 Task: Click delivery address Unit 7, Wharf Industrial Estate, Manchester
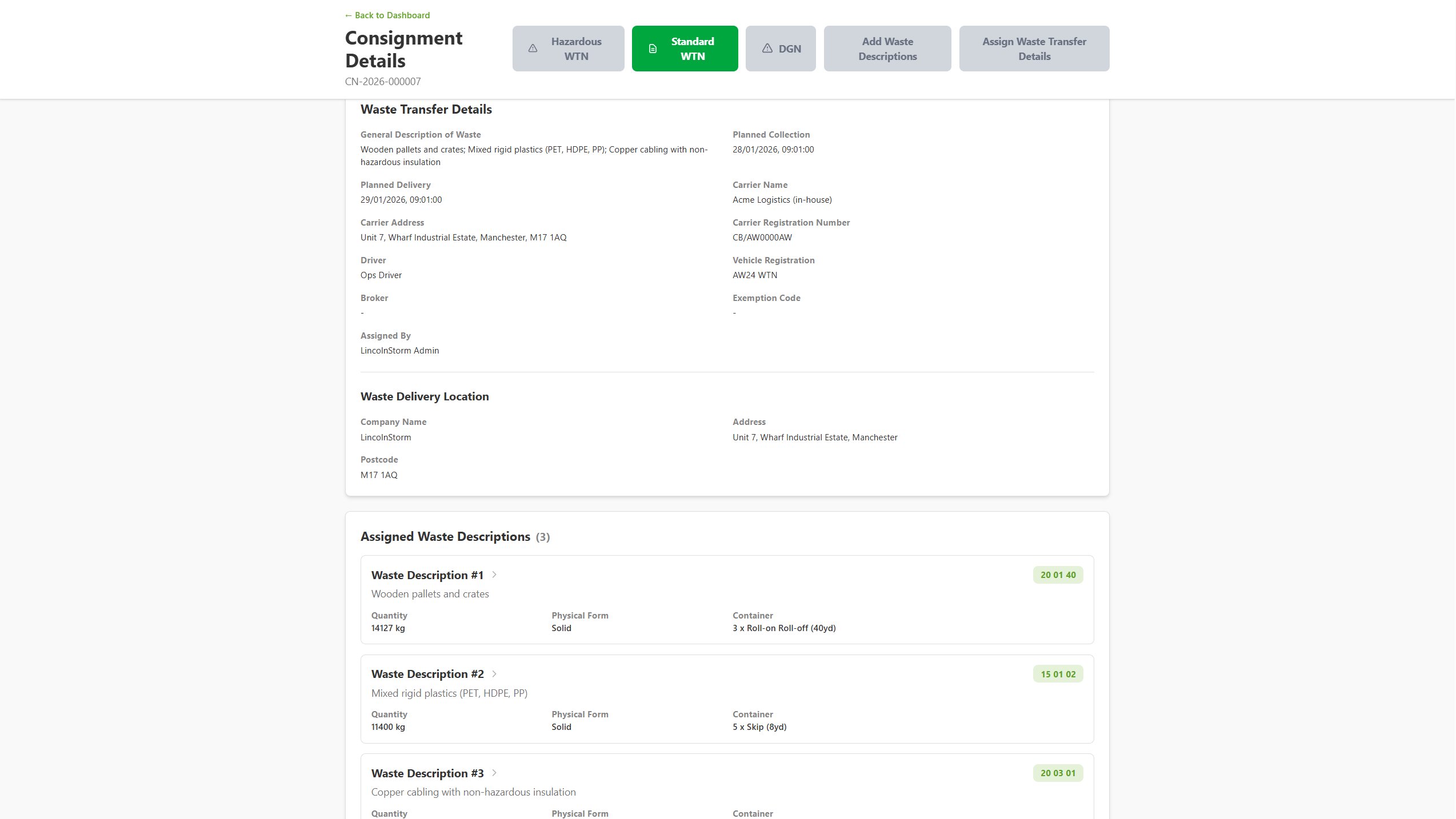click(x=815, y=437)
